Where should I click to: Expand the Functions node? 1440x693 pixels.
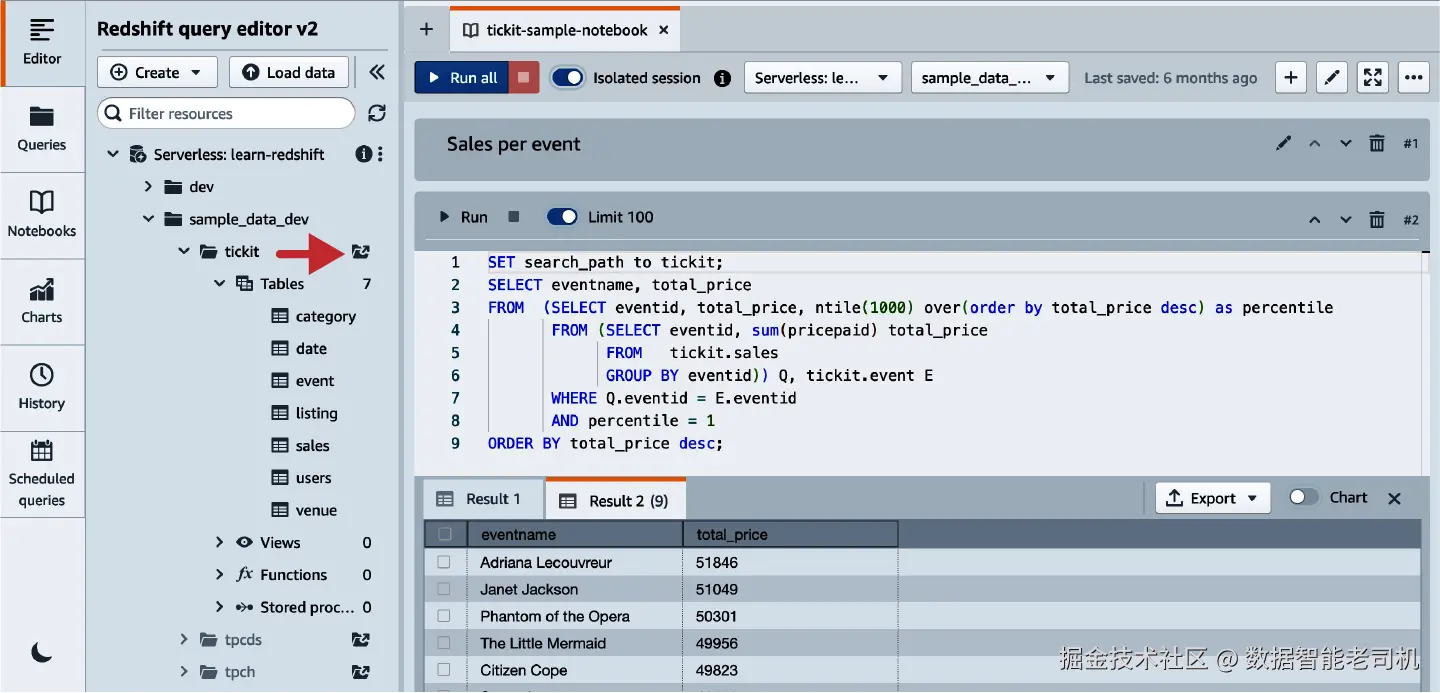(x=220, y=574)
